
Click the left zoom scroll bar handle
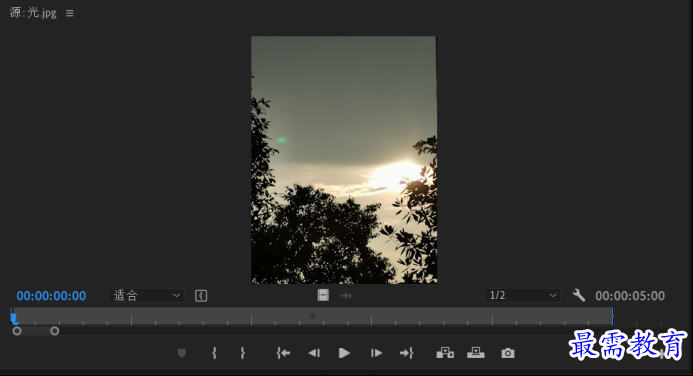(x=17, y=331)
